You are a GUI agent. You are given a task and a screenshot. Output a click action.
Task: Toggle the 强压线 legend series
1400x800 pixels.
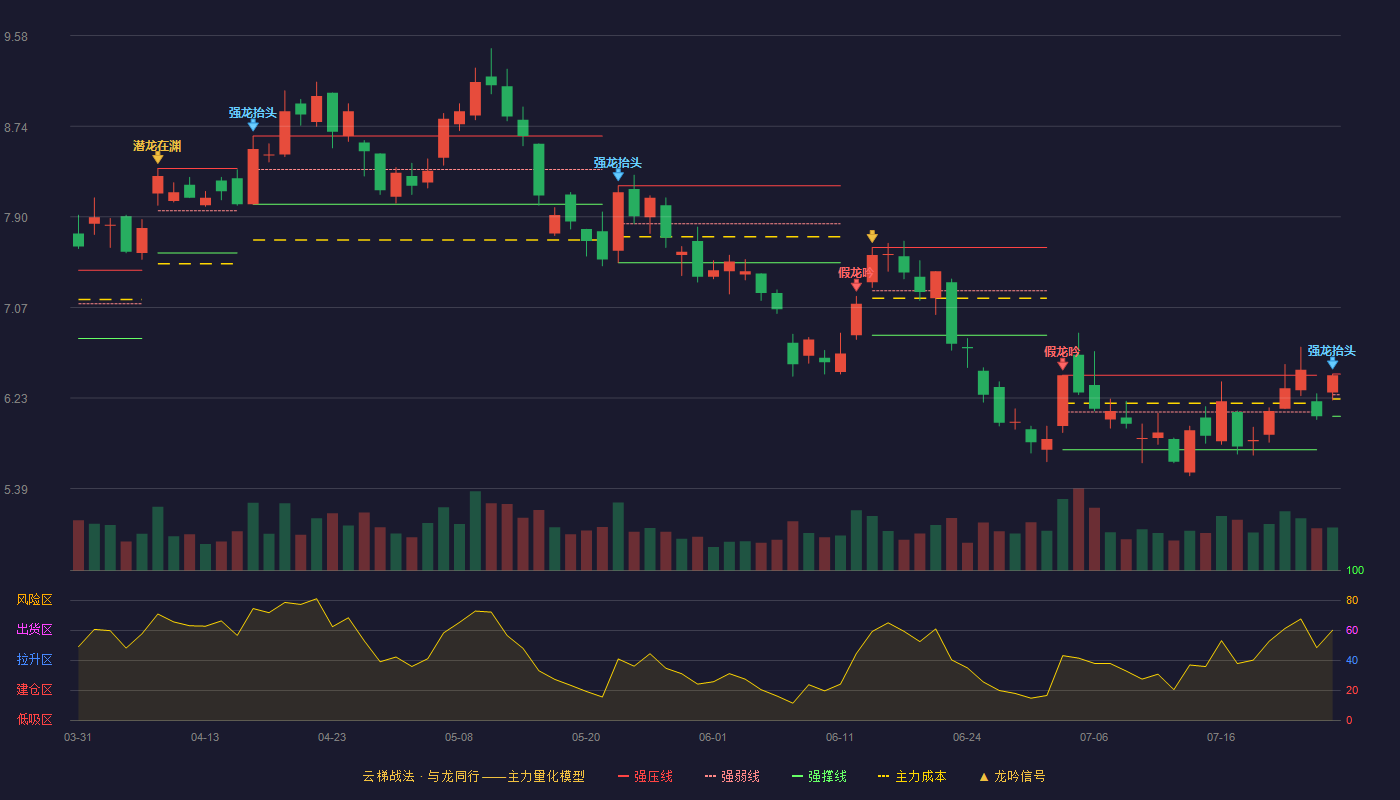coord(645,776)
